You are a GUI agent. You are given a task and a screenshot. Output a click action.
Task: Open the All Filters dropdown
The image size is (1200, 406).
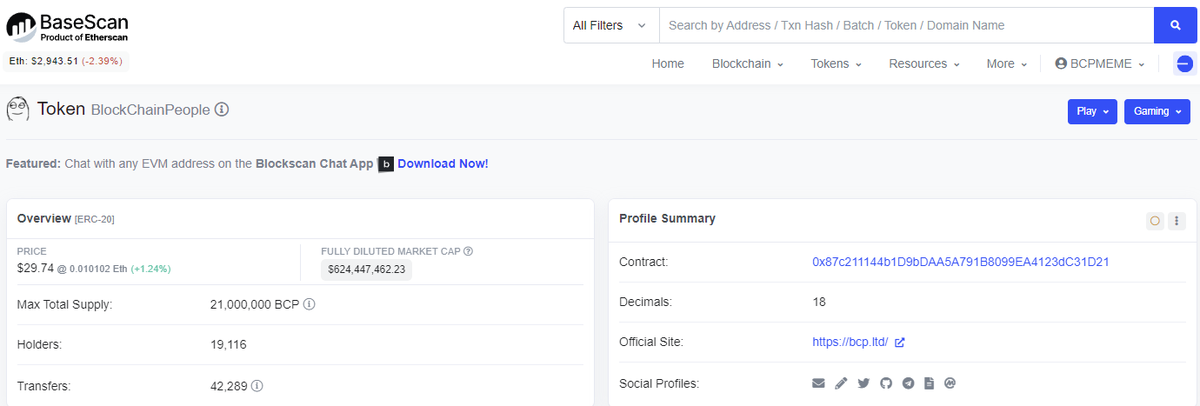point(611,25)
